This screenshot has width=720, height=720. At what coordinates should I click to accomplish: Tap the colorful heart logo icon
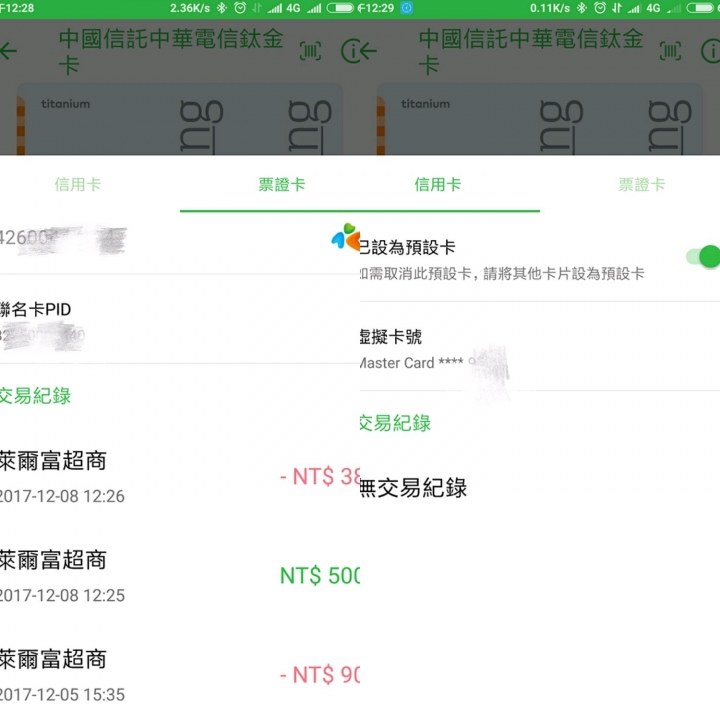pos(345,236)
